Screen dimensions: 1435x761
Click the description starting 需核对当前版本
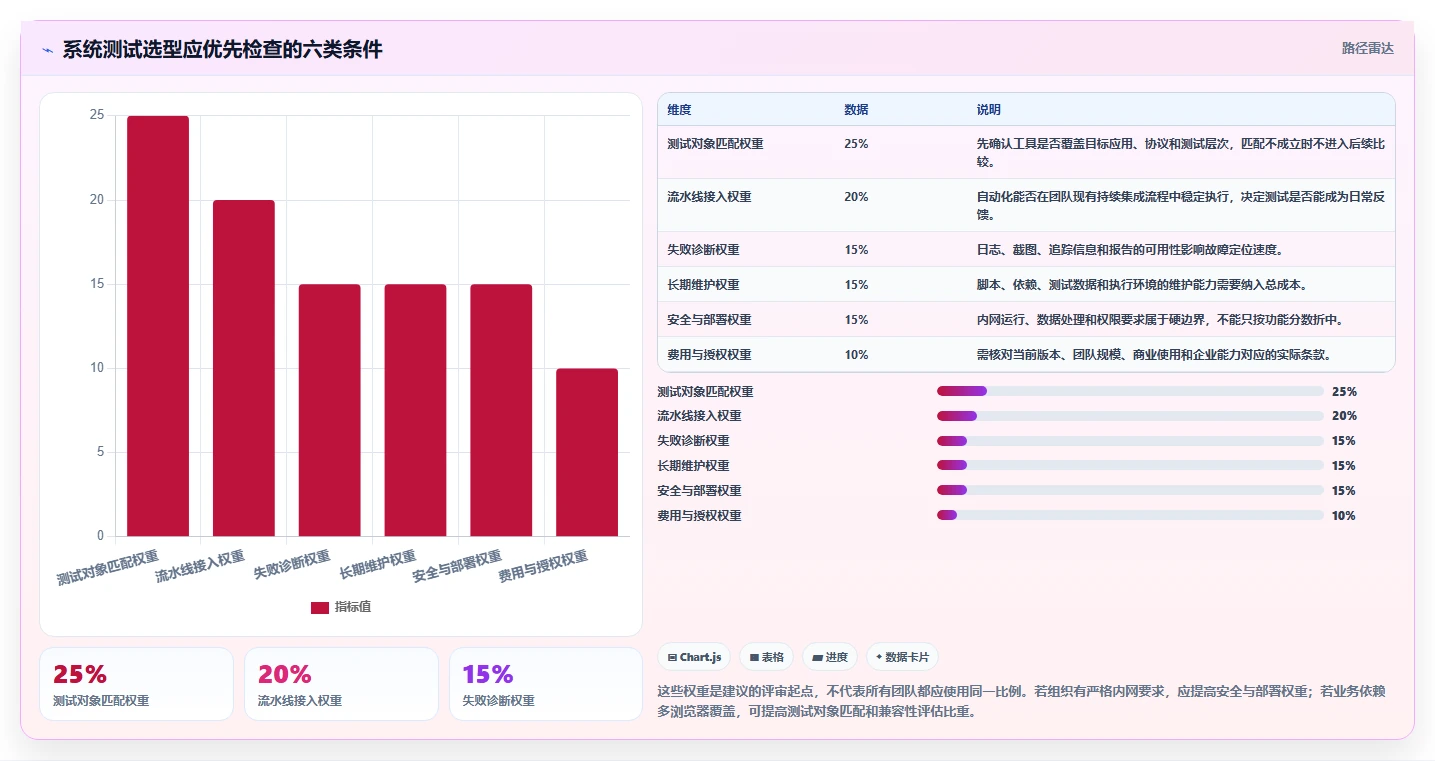[1154, 355]
